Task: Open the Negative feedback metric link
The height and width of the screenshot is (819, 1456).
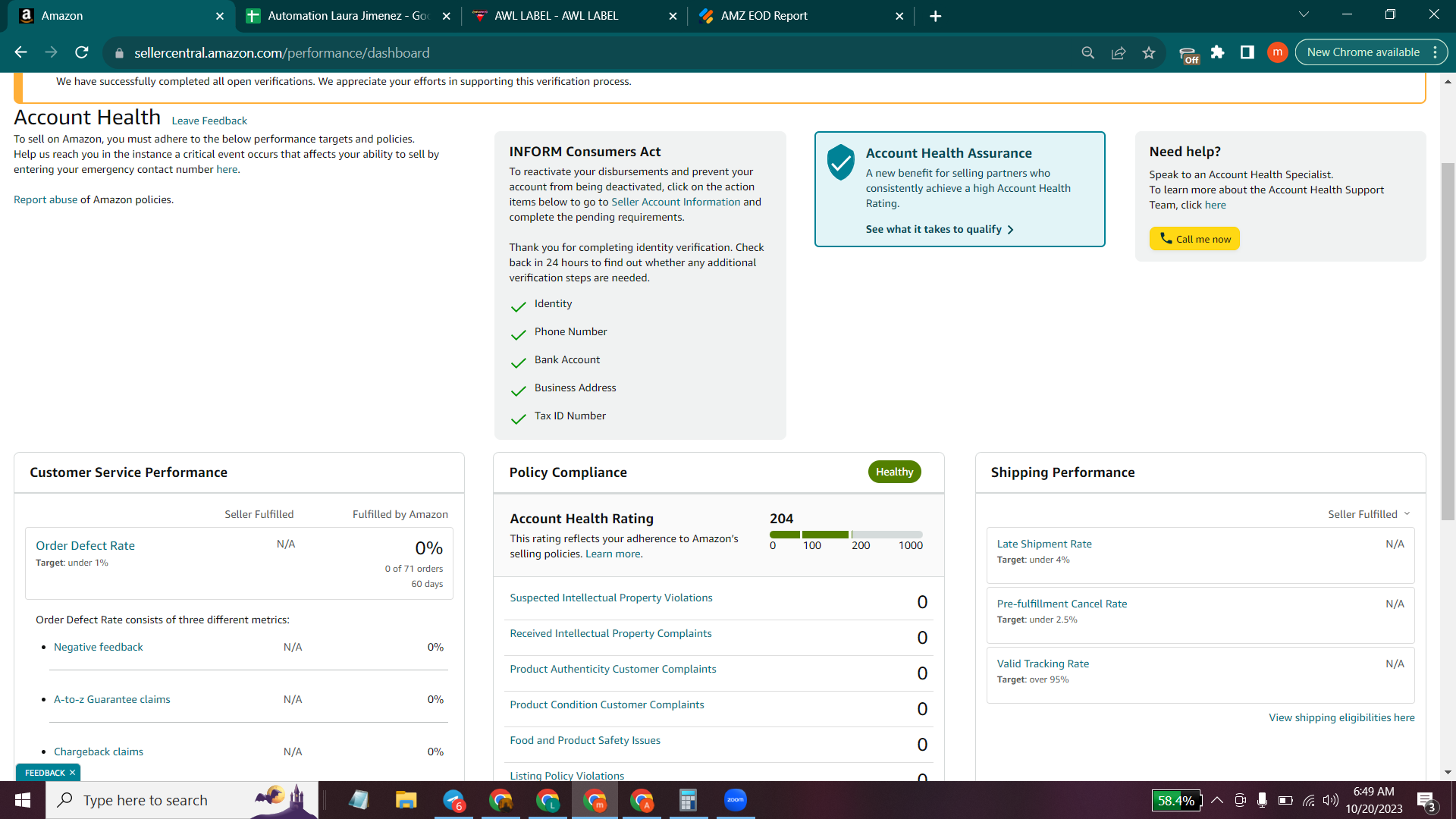Action: (x=98, y=647)
